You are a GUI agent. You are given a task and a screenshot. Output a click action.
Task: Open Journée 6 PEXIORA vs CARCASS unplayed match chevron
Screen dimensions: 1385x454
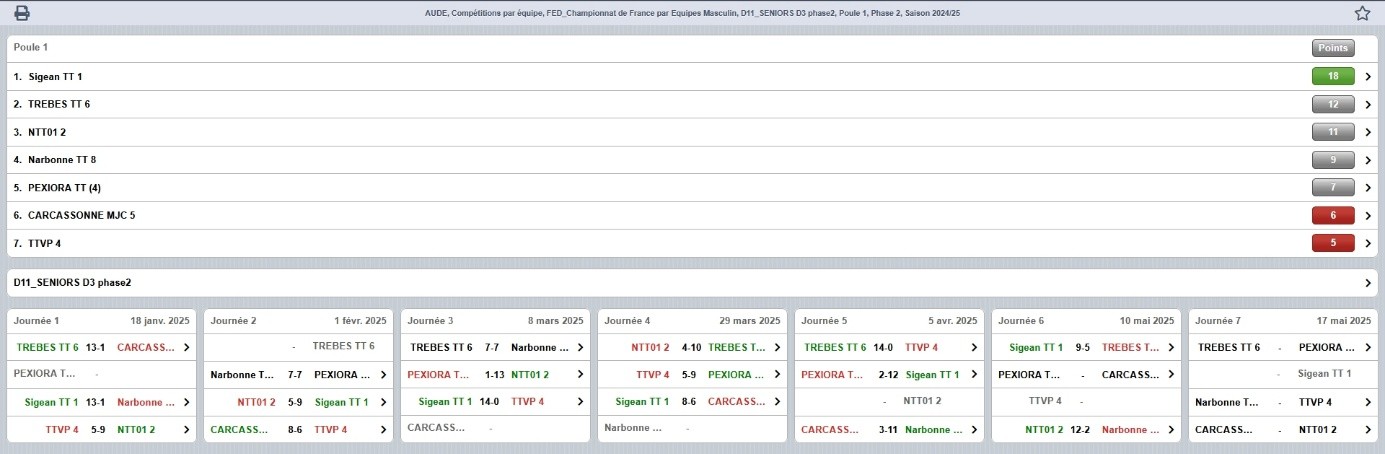coord(1171,375)
